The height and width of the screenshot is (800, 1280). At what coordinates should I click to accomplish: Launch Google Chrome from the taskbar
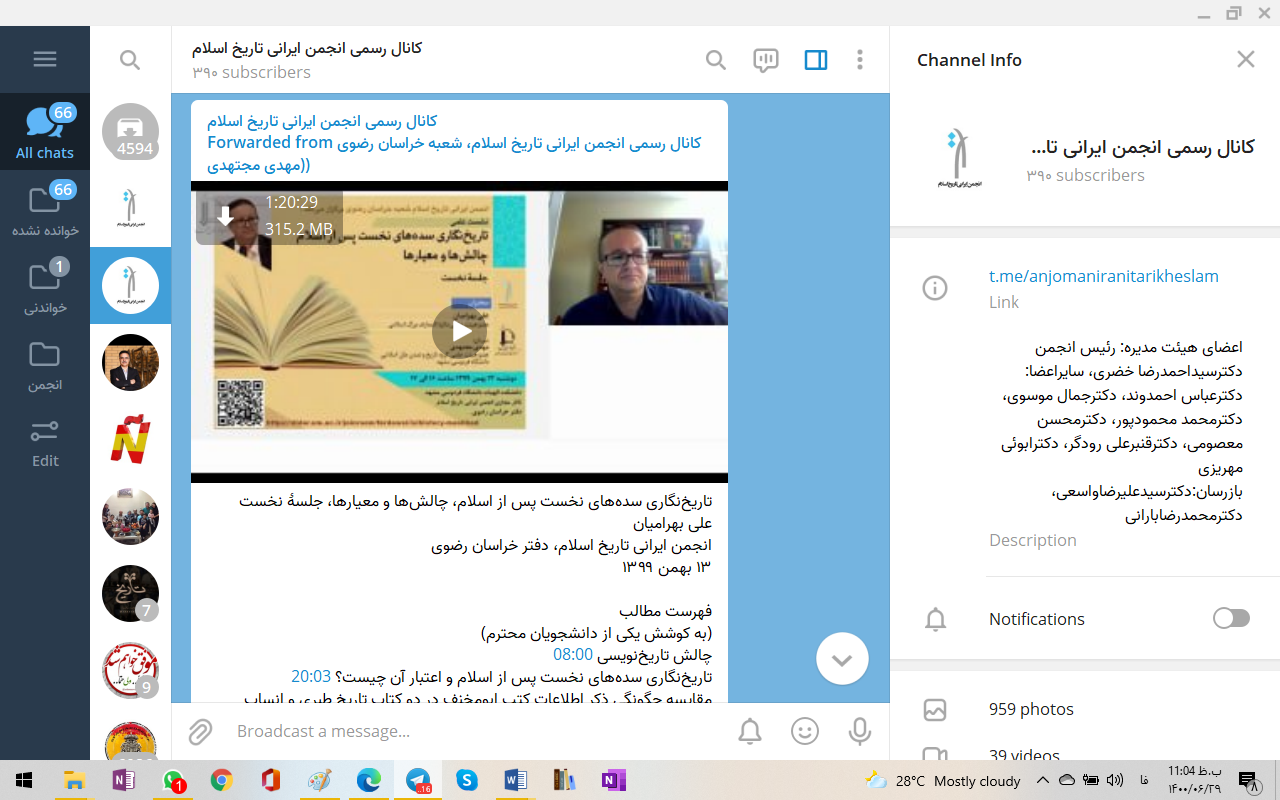[x=222, y=780]
